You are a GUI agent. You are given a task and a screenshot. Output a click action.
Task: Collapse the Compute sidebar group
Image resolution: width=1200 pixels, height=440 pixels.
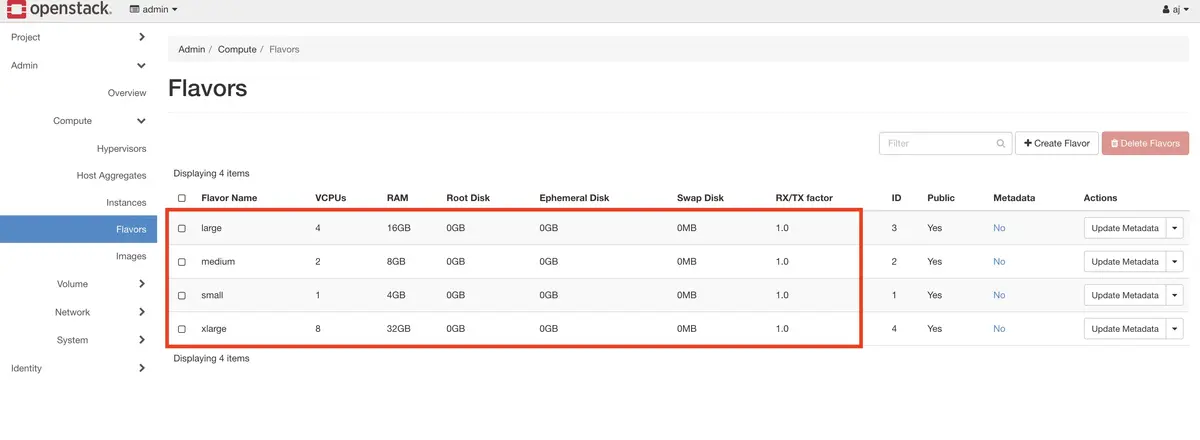pos(100,121)
